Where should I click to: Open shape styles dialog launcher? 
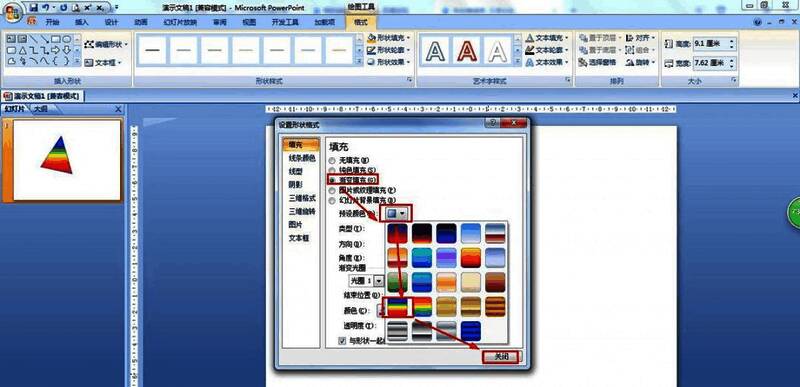coord(409,81)
